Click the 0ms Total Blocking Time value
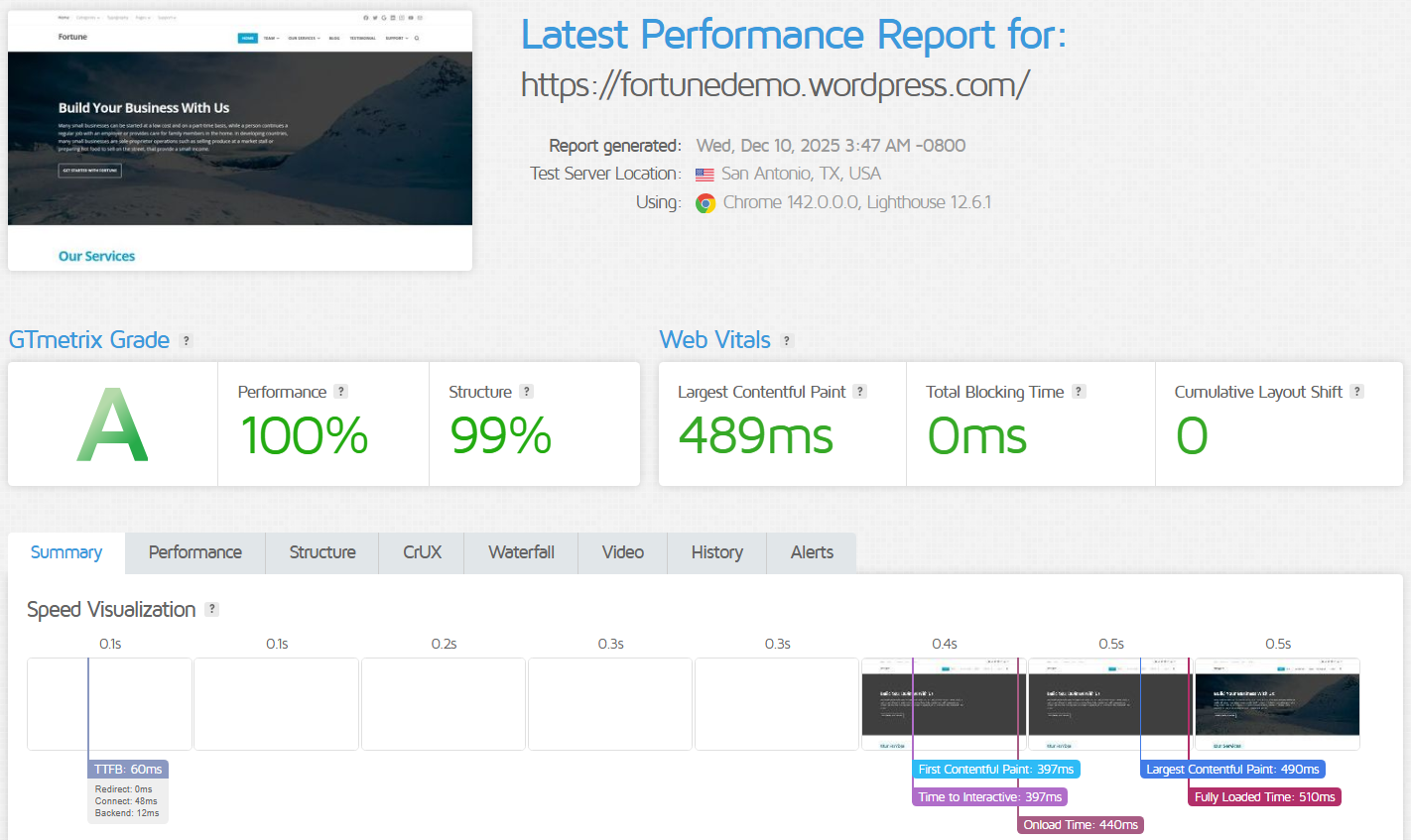Image resolution: width=1411 pixels, height=840 pixels. click(x=977, y=436)
